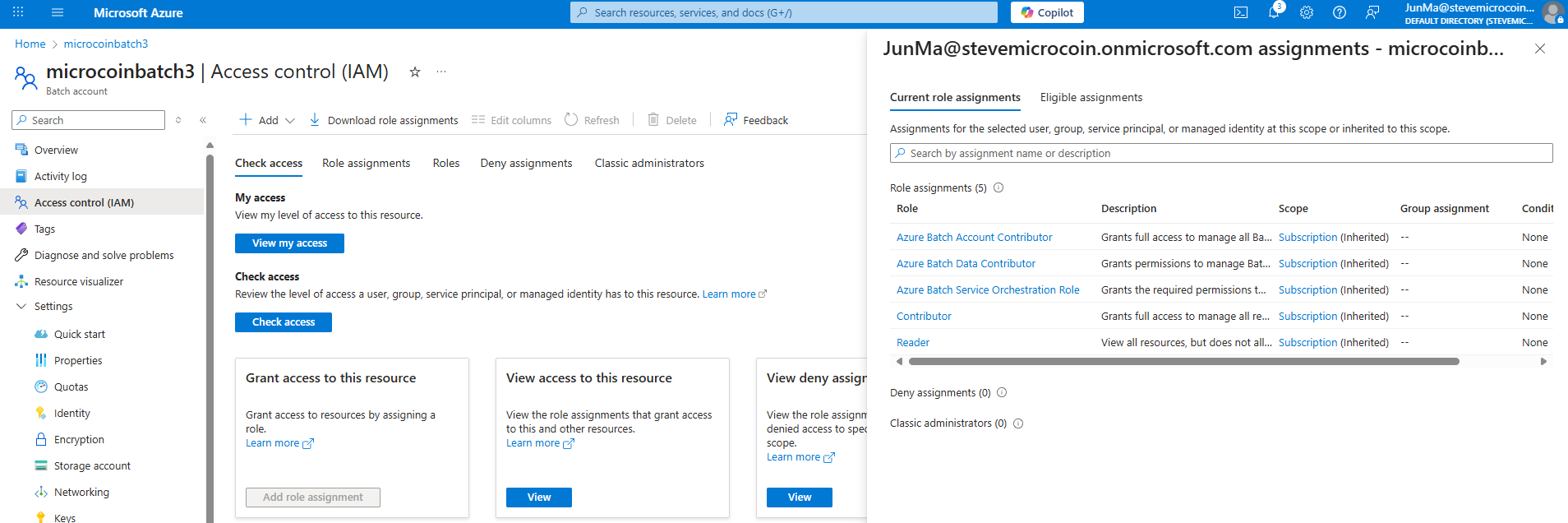1568x523 pixels.
Task: Open the top bar feedback icon
Action: 1372,12
